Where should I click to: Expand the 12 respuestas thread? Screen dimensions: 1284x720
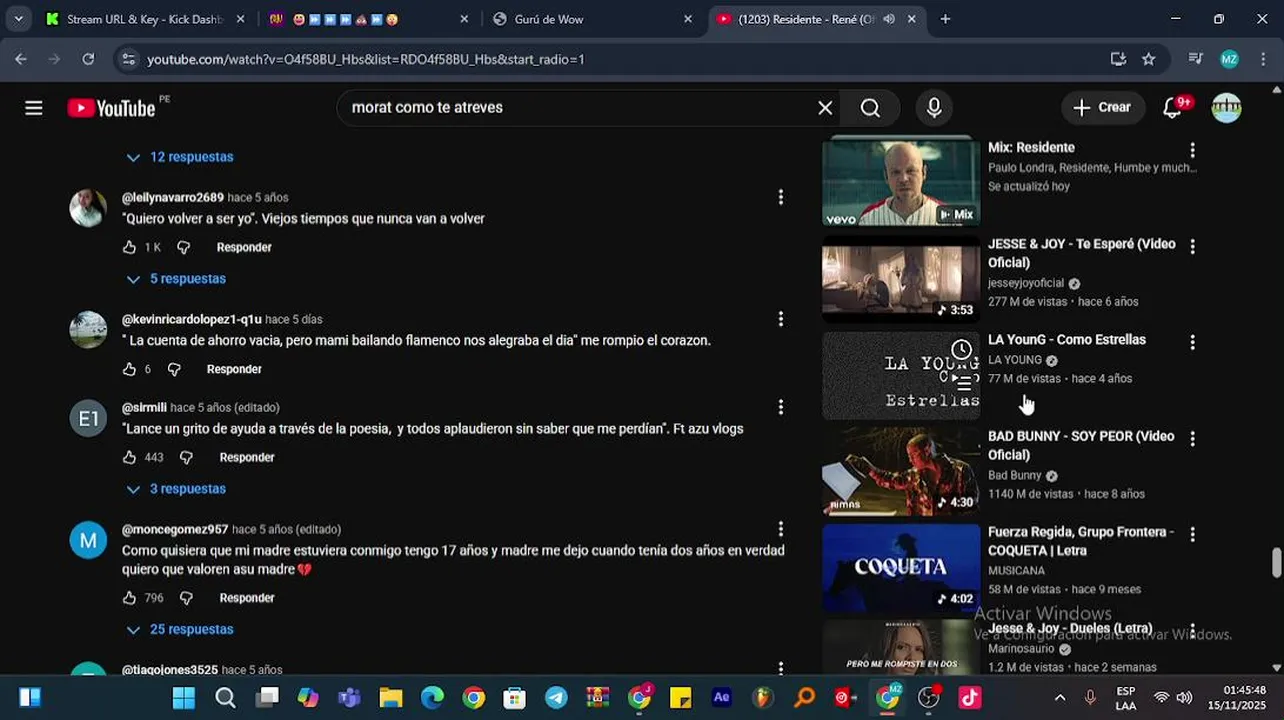click(x=180, y=157)
